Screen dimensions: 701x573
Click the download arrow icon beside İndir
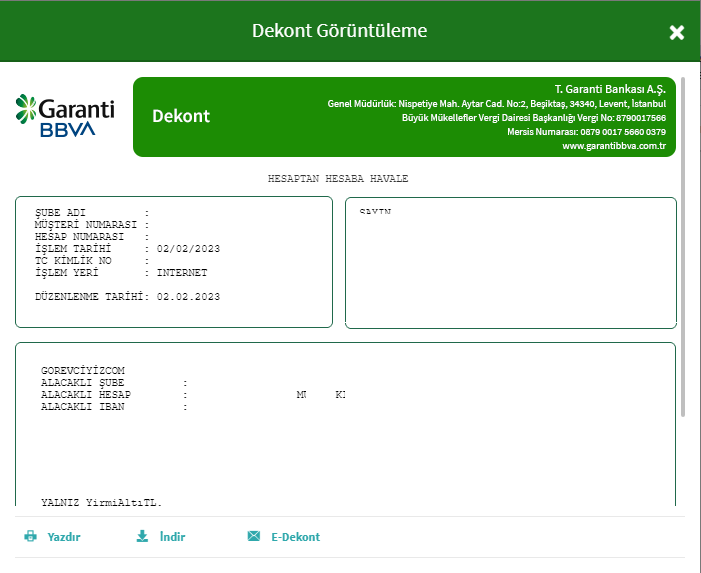pyautogui.click(x=142, y=536)
